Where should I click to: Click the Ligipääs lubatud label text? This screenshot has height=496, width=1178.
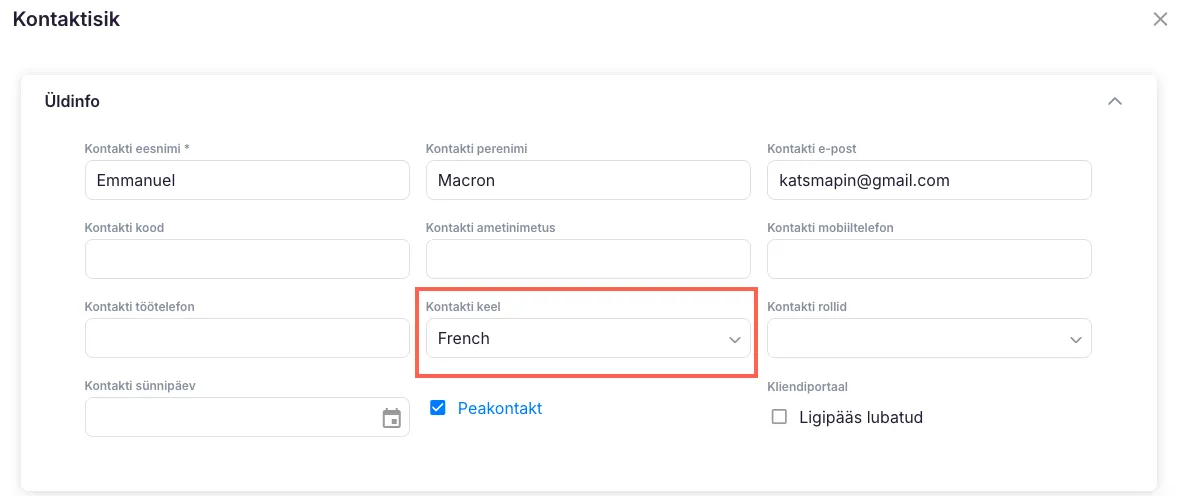[x=860, y=417]
